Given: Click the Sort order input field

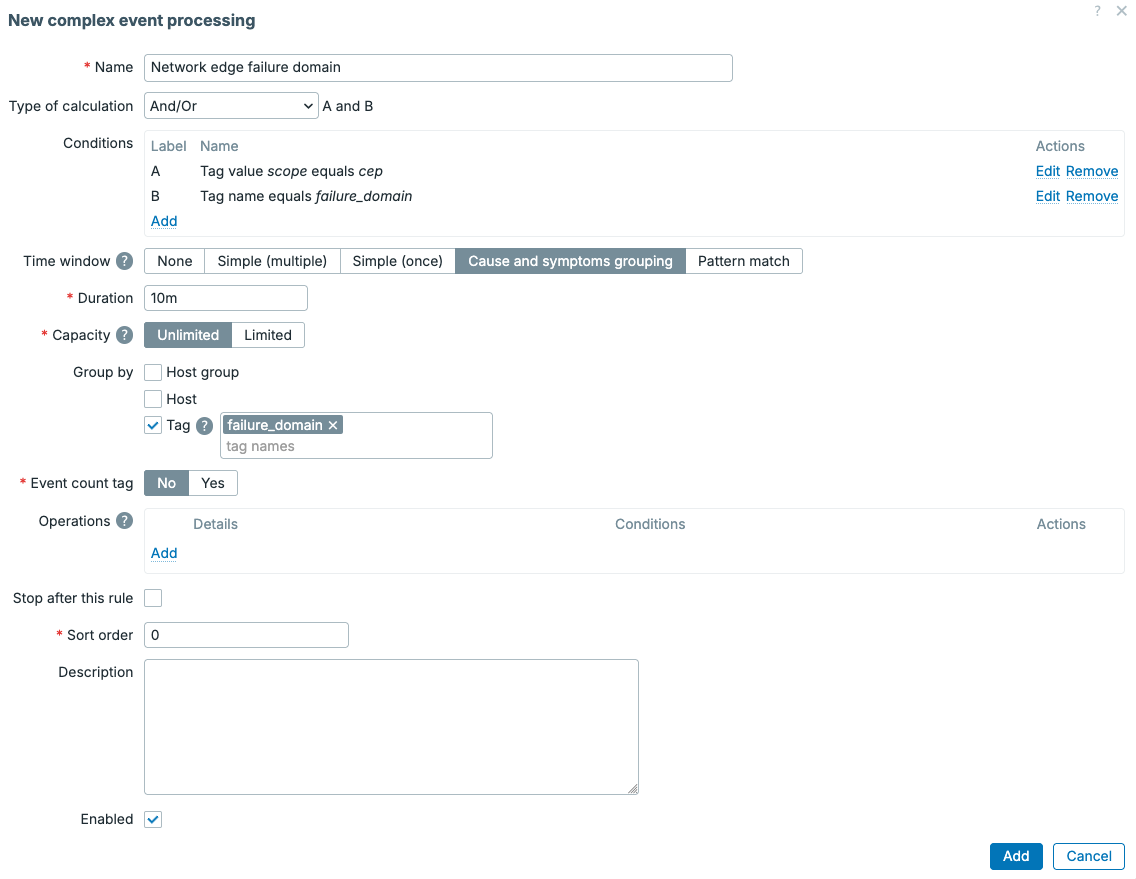Looking at the screenshot, I should (246, 635).
